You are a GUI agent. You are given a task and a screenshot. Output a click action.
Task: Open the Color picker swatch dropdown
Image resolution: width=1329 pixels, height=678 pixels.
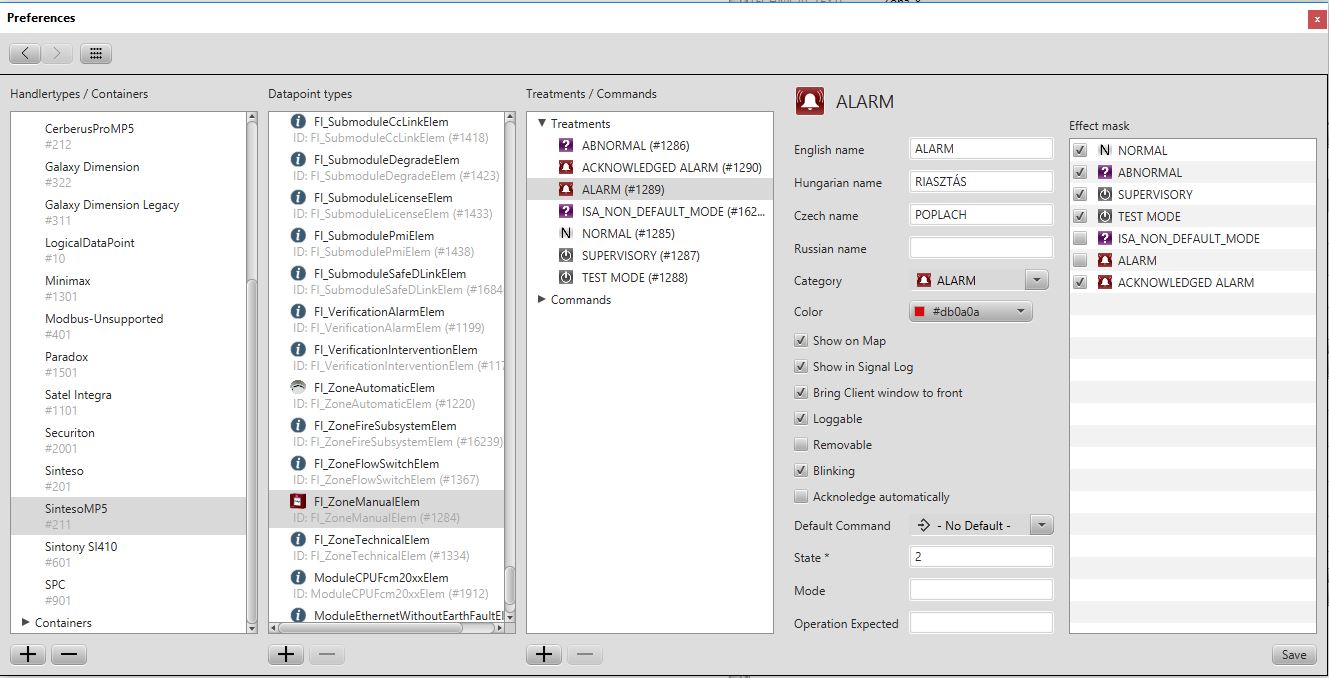tap(970, 312)
